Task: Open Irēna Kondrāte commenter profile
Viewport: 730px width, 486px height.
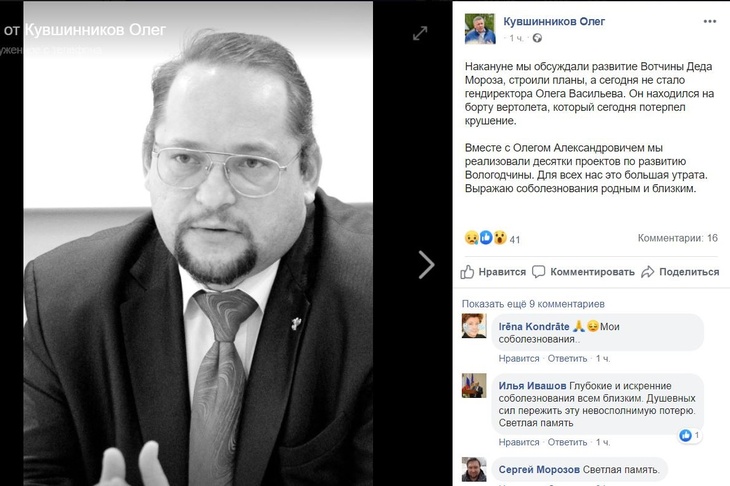Action: click(x=534, y=327)
